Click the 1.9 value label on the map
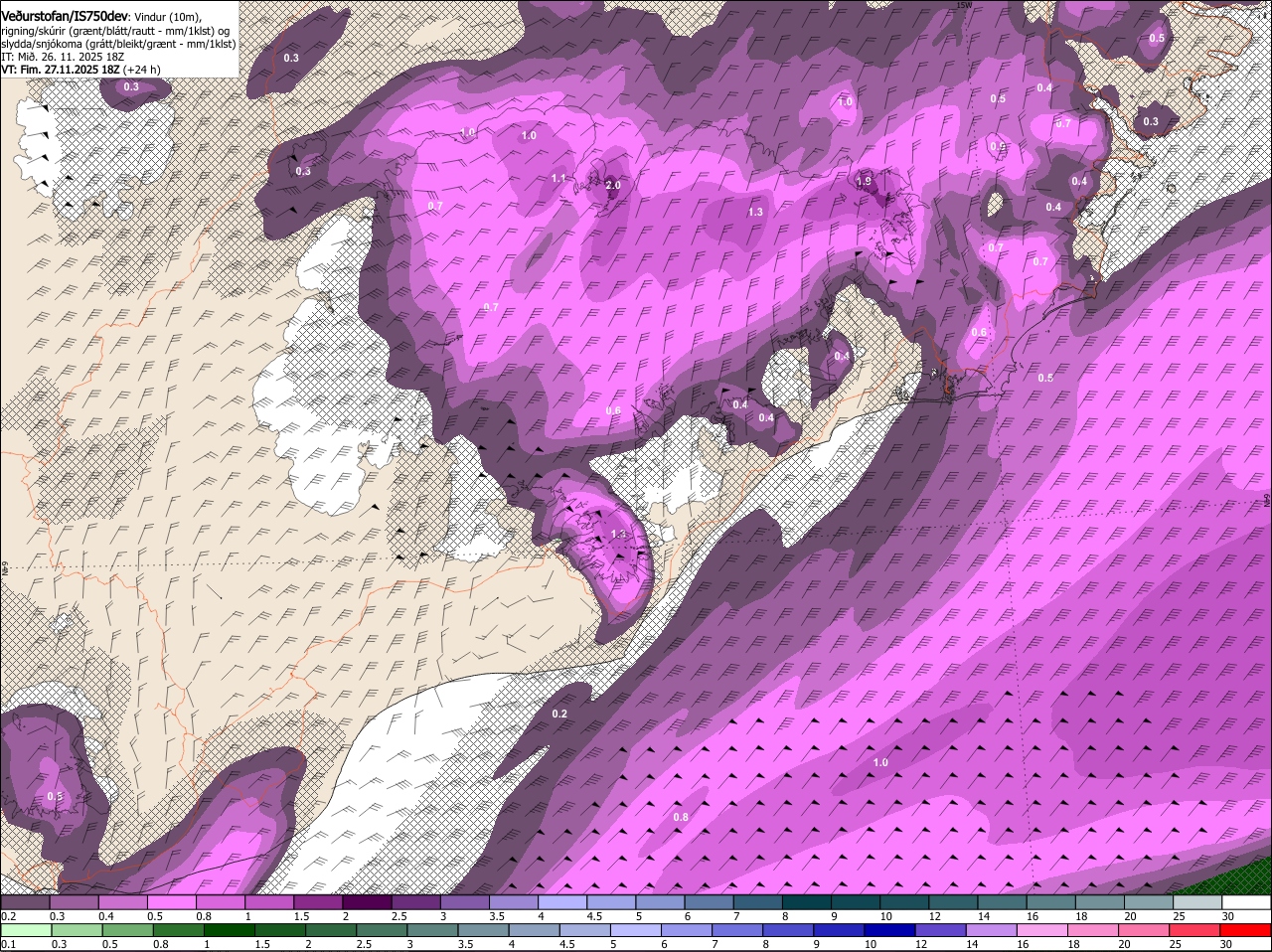Image resolution: width=1272 pixels, height=952 pixels. coord(864,181)
